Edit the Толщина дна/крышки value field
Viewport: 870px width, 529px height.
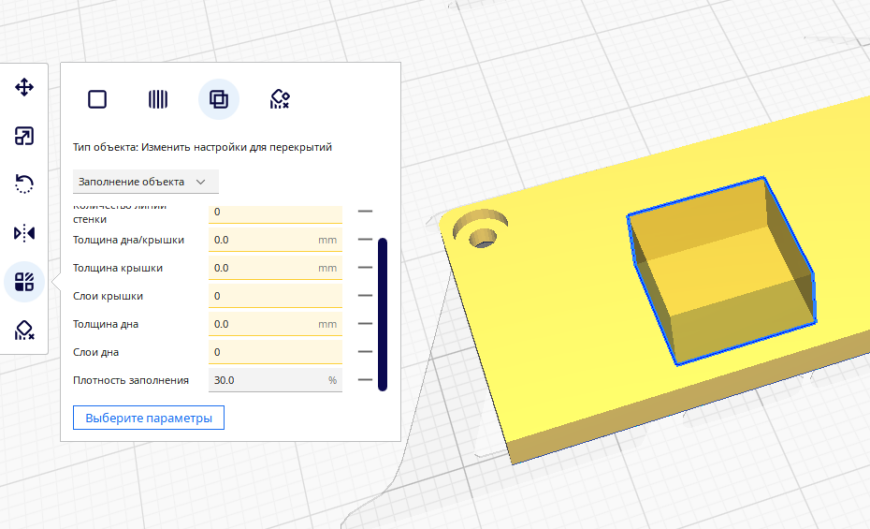tap(275, 240)
